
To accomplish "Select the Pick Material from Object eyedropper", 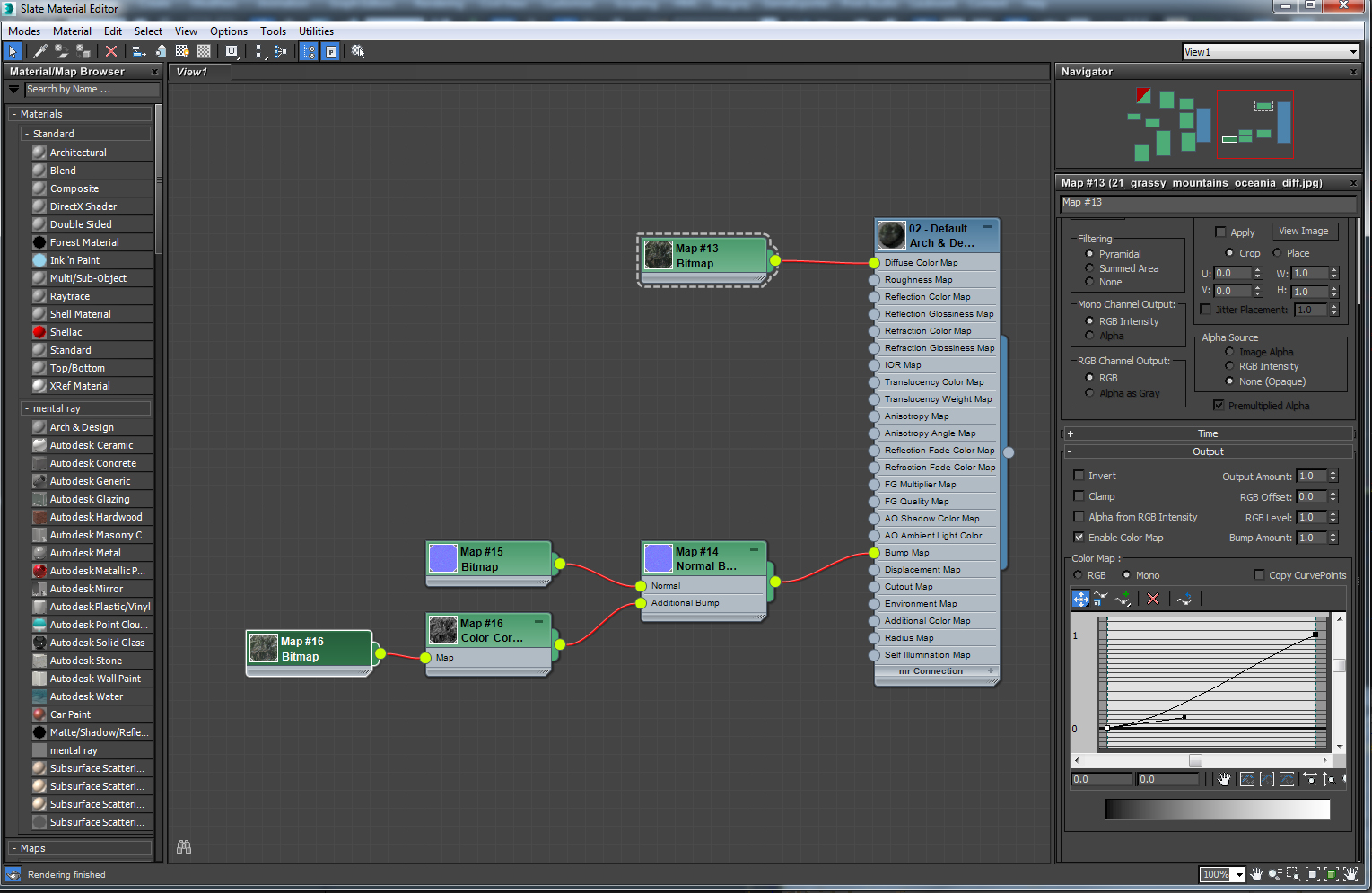I will tap(39, 52).
